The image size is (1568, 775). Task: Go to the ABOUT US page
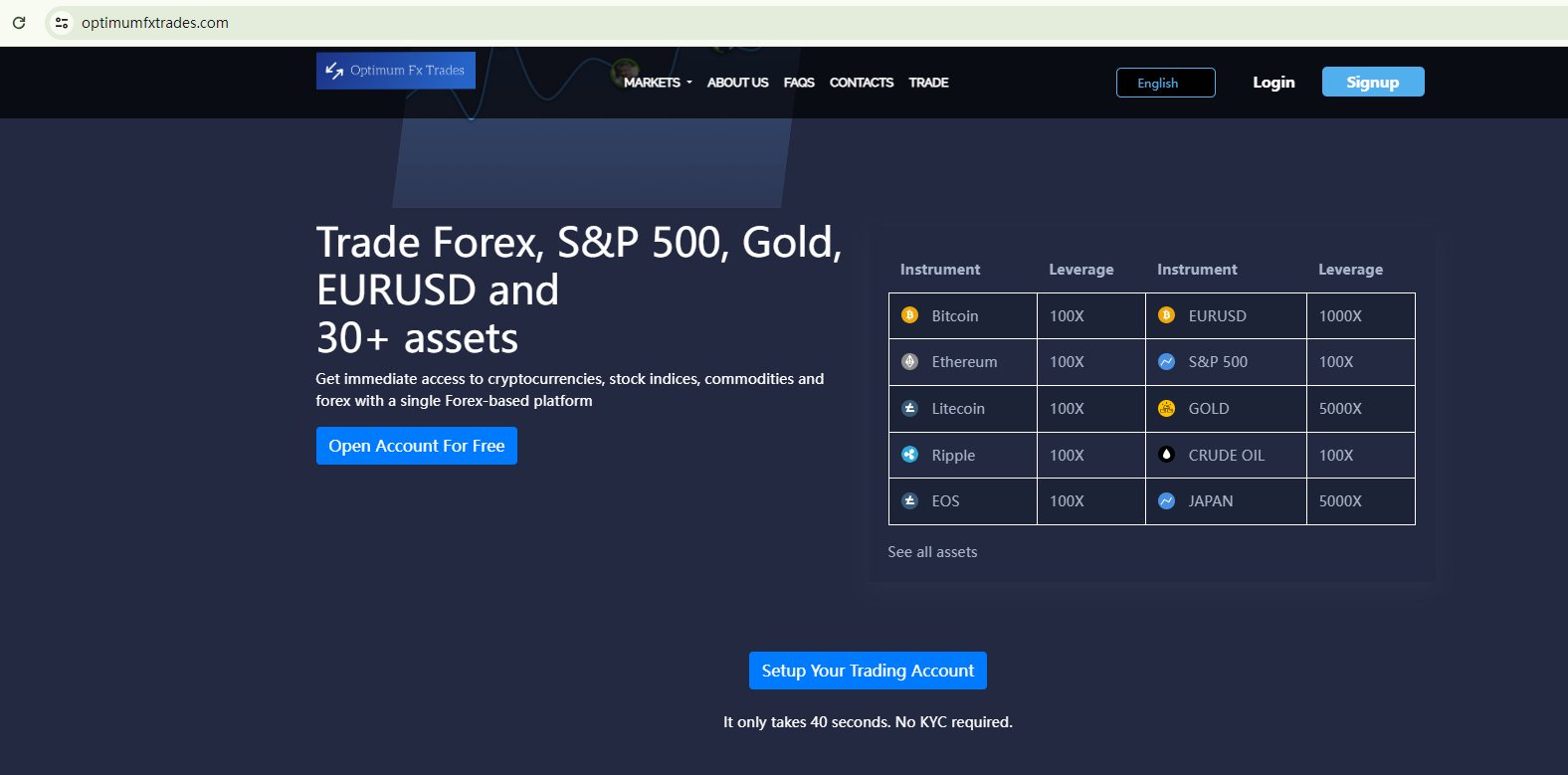click(738, 83)
